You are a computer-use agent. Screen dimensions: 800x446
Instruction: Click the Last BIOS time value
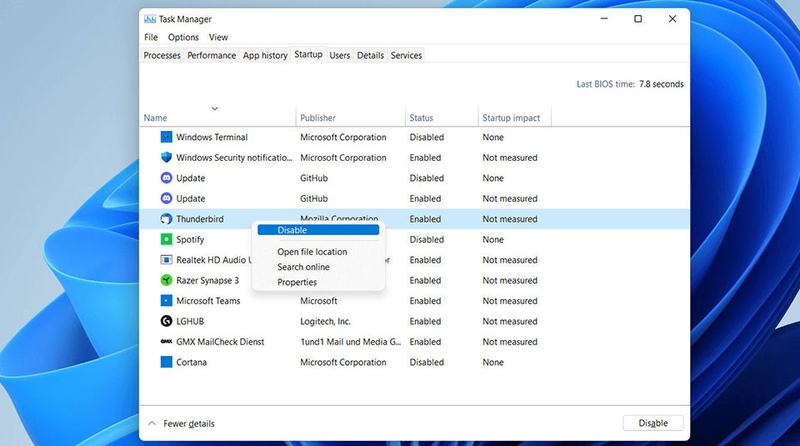pyautogui.click(x=661, y=84)
